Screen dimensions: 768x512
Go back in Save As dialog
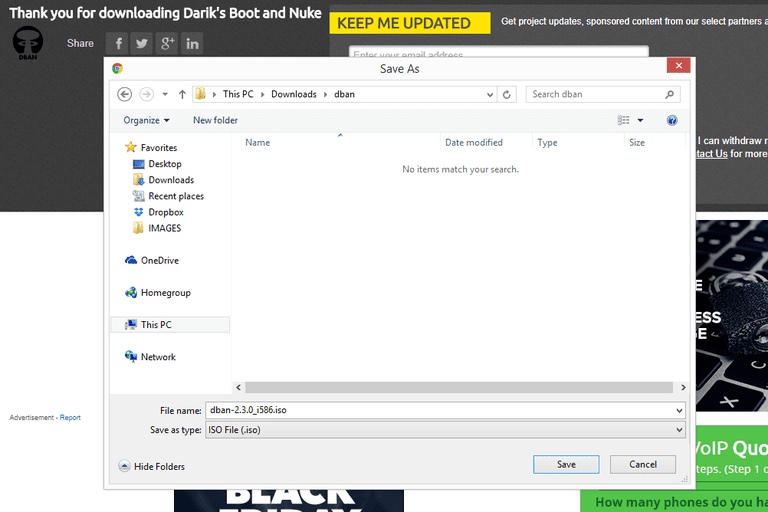[124, 94]
